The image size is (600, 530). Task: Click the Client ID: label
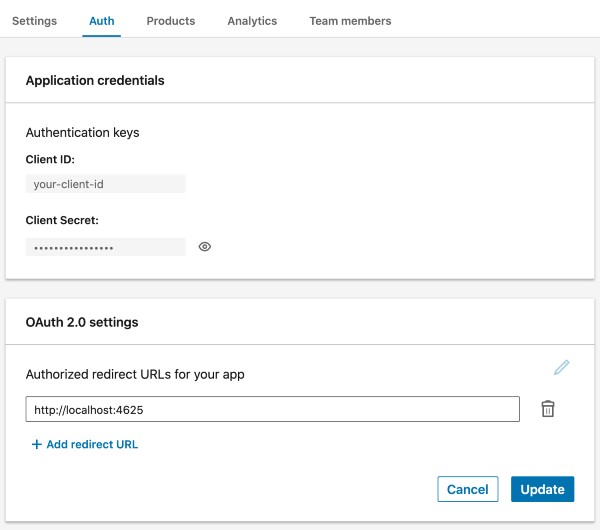point(50,159)
